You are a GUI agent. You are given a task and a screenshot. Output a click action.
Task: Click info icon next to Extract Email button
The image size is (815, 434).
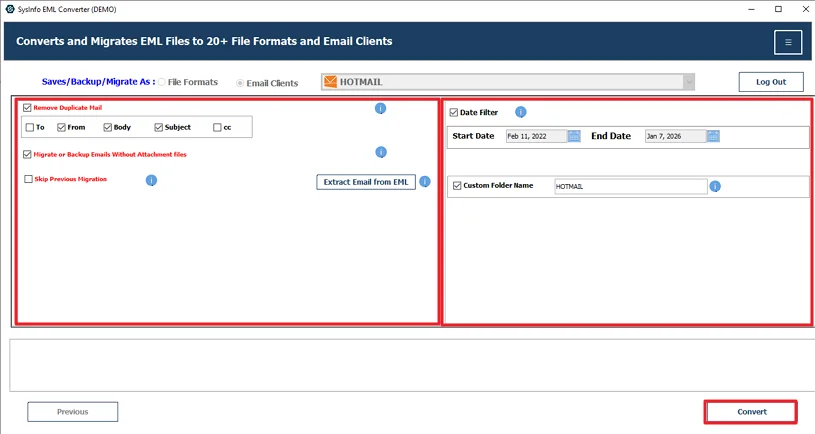425,181
